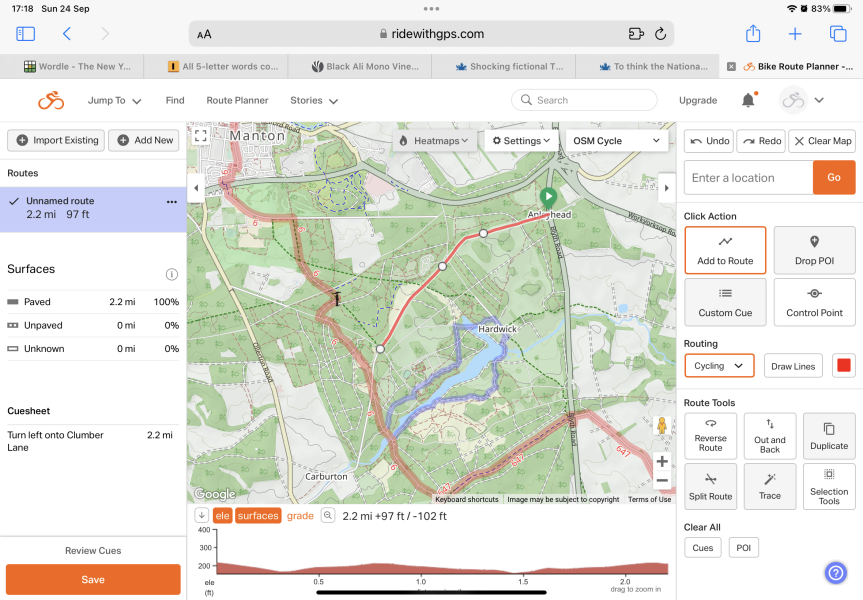The image size is (863, 600).
Task: Collapse the elevation profile panel
Action: [202, 516]
